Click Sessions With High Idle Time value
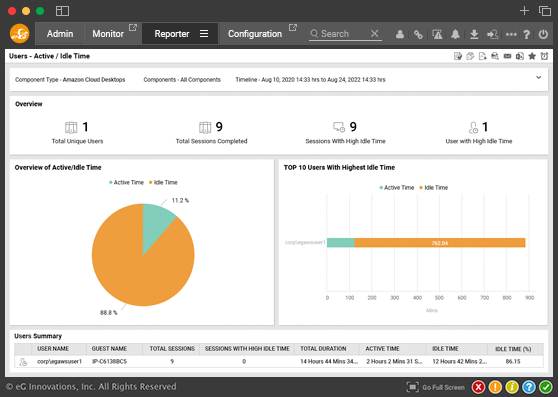Screen dimensions: 558x397 (353, 127)
